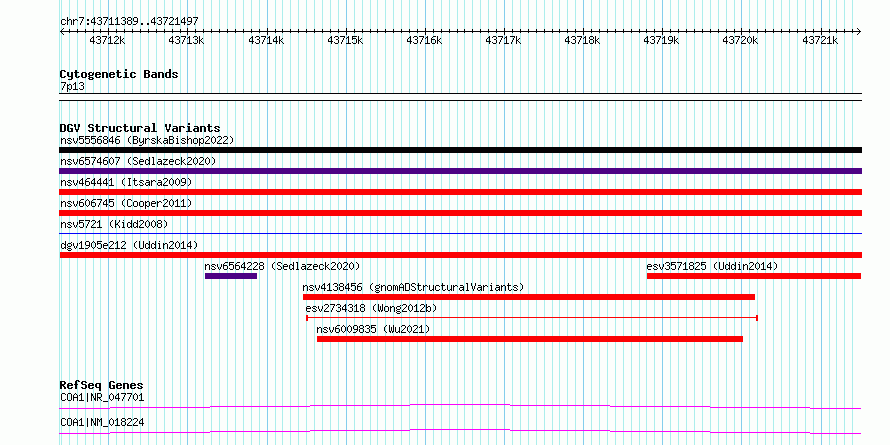Click the 43715k ruler tick label

coord(345,40)
